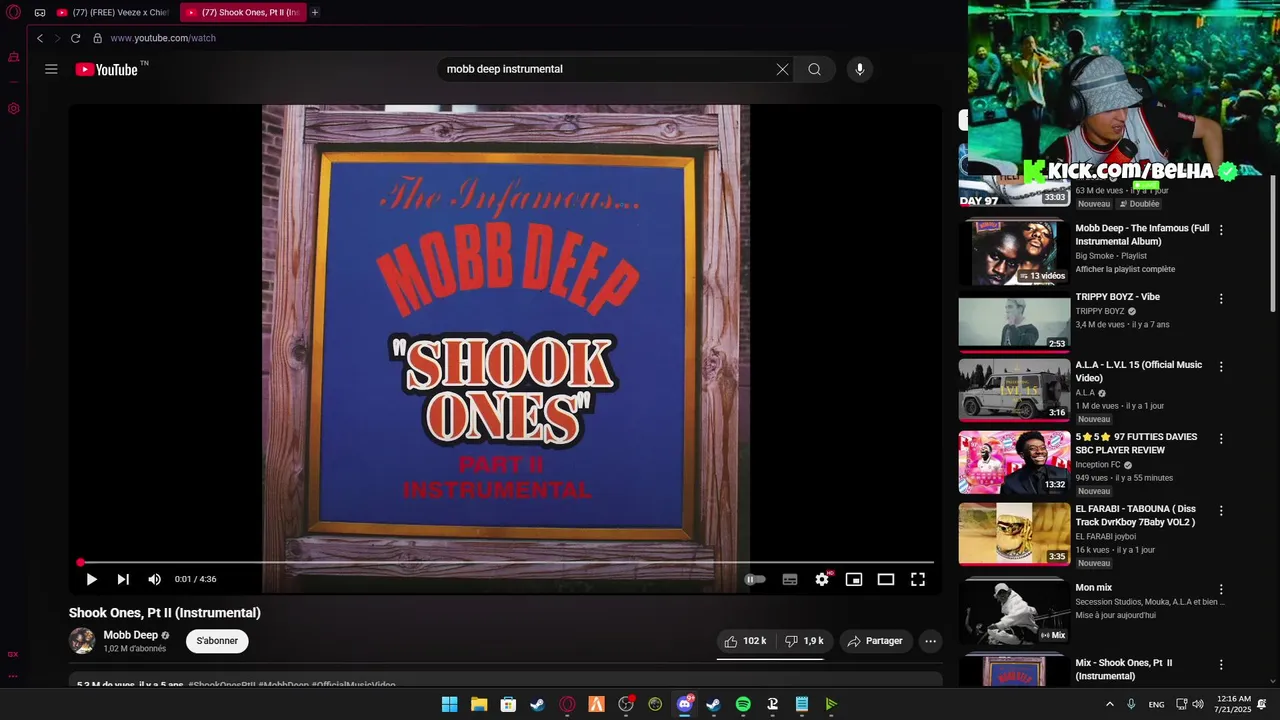Switch to miniplayer mode
The height and width of the screenshot is (720, 1280).
pos(854,579)
